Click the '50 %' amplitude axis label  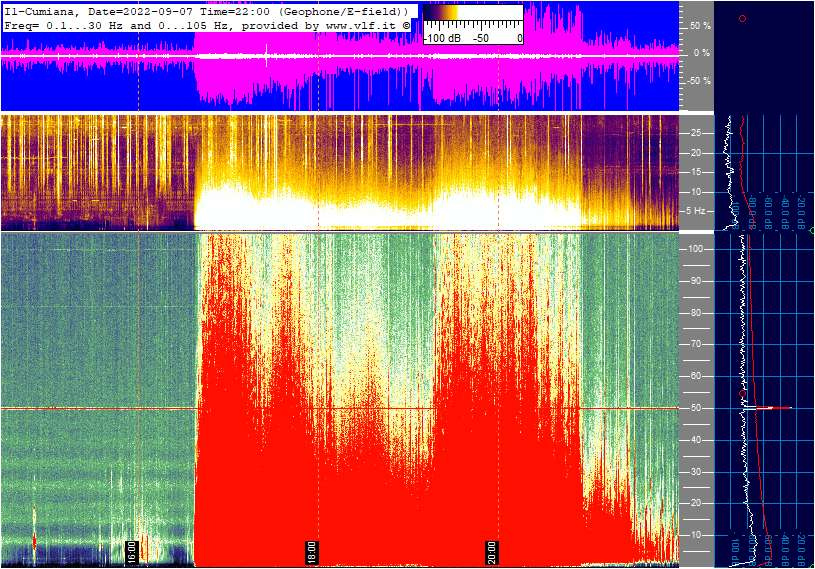pyautogui.click(x=700, y=25)
